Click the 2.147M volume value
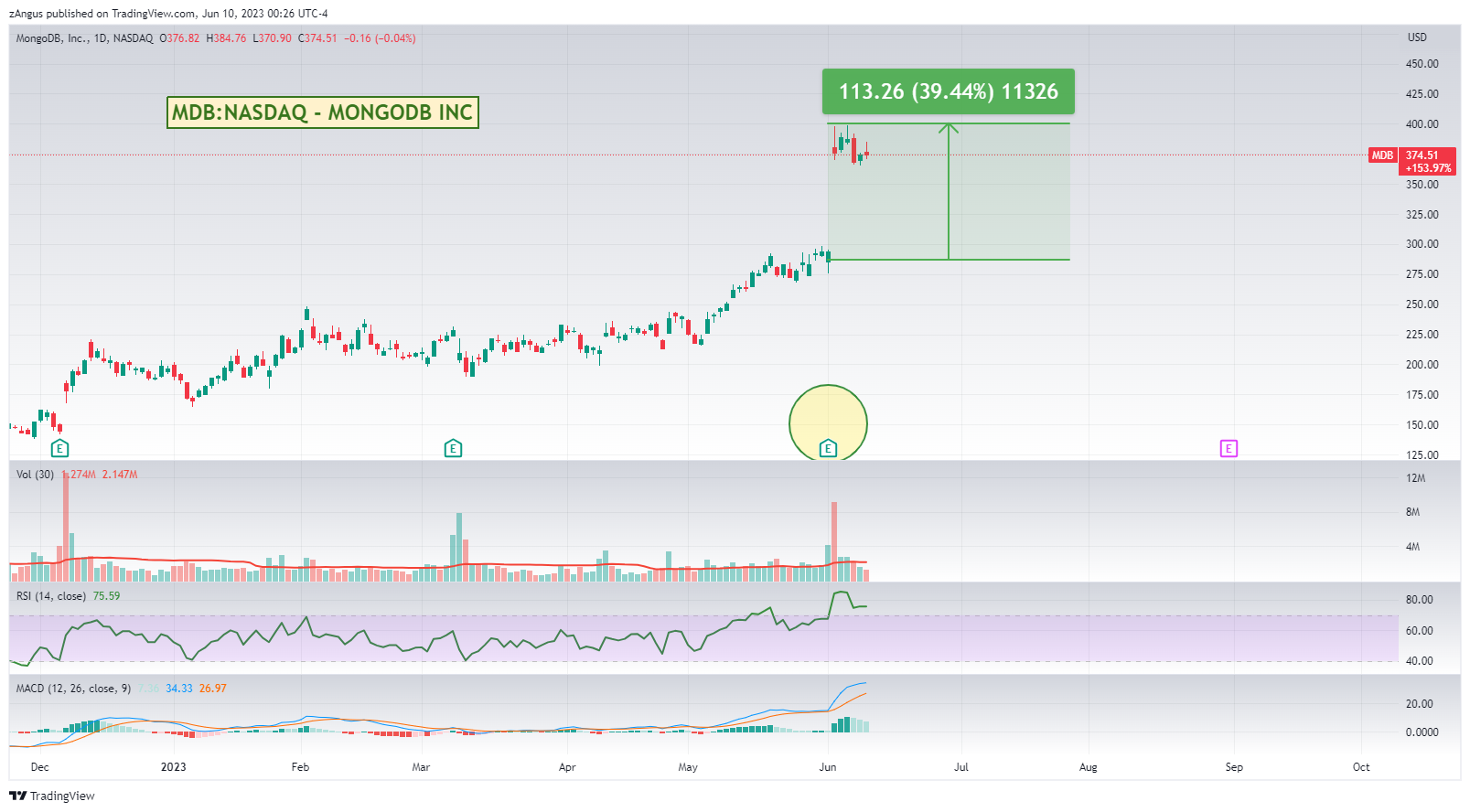This screenshot has width=1470, height=812. coord(120,475)
